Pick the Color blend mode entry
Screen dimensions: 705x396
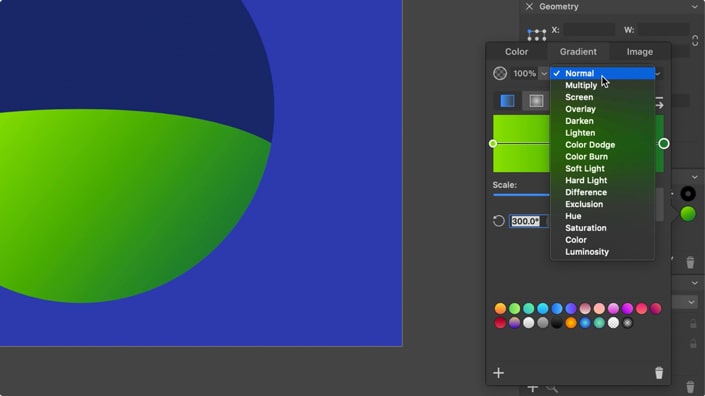tap(602, 240)
